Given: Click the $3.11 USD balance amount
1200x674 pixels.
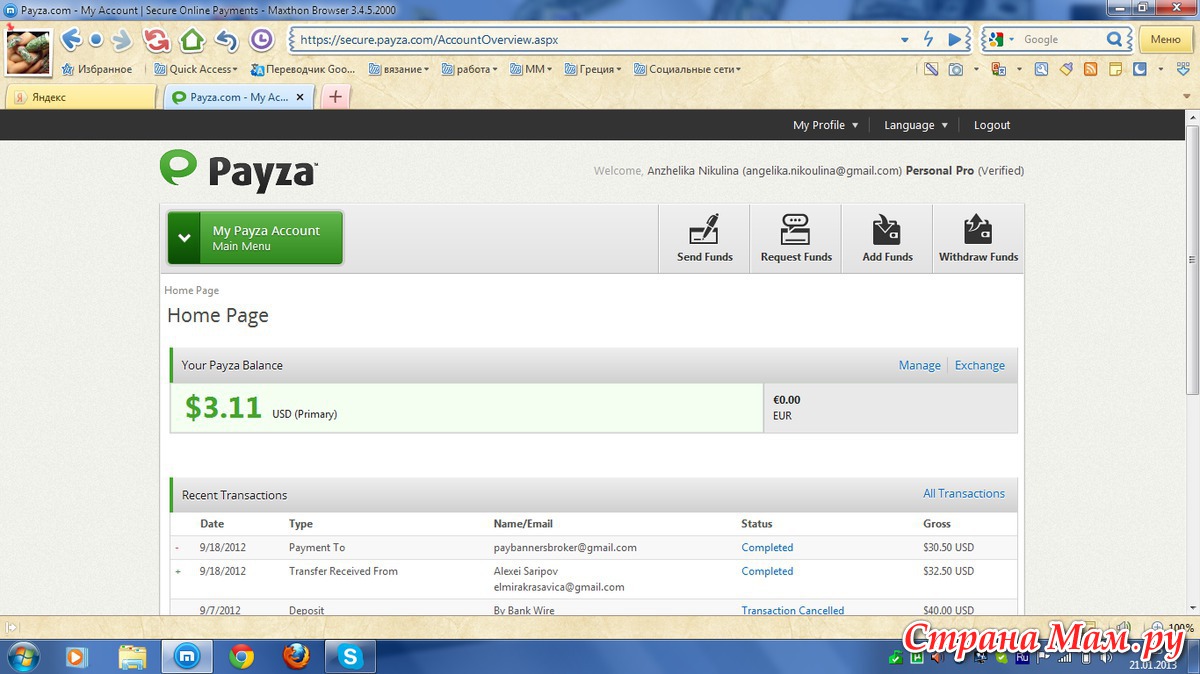Looking at the screenshot, I should [x=223, y=407].
